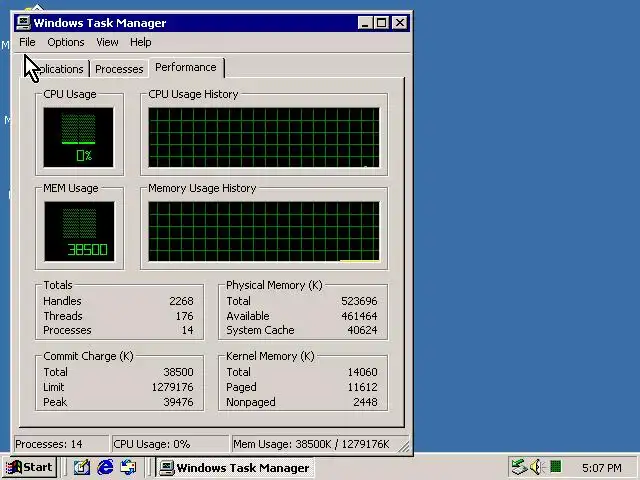Open the File menu

[27, 42]
